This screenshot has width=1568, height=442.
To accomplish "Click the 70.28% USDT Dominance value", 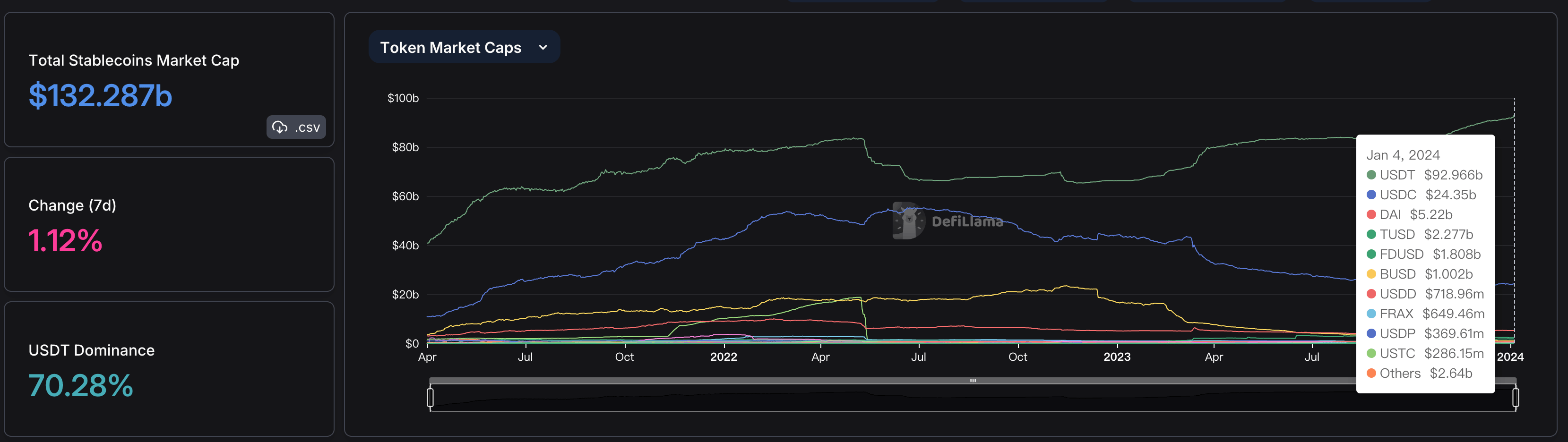I will (81, 385).
